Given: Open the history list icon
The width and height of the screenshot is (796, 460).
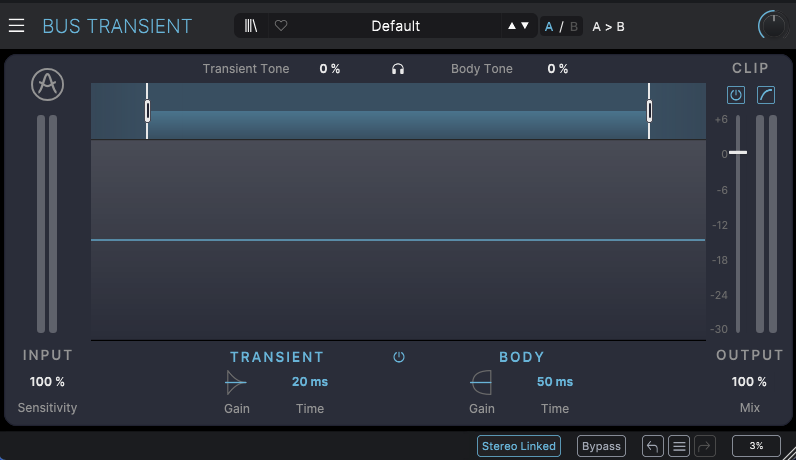Looking at the screenshot, I should (x=679, y=446).
